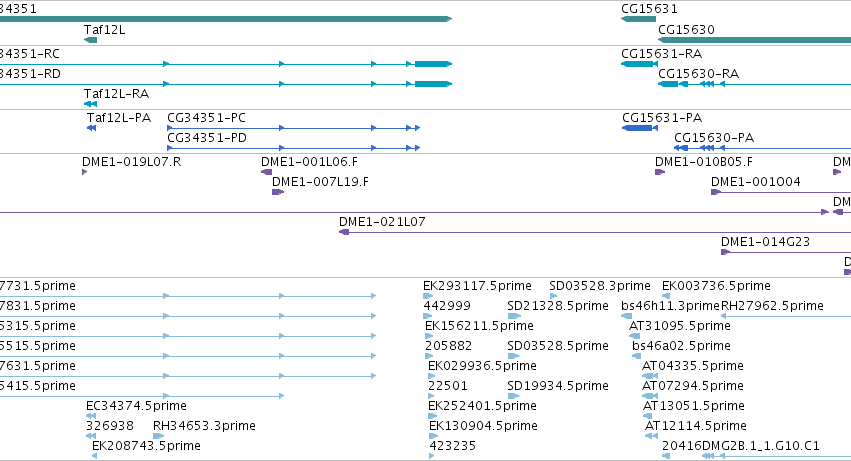Select the CG15630-PA feature label
Viewport: 851px width, 461px height.
pyautogui.click(x=714, y=138)
